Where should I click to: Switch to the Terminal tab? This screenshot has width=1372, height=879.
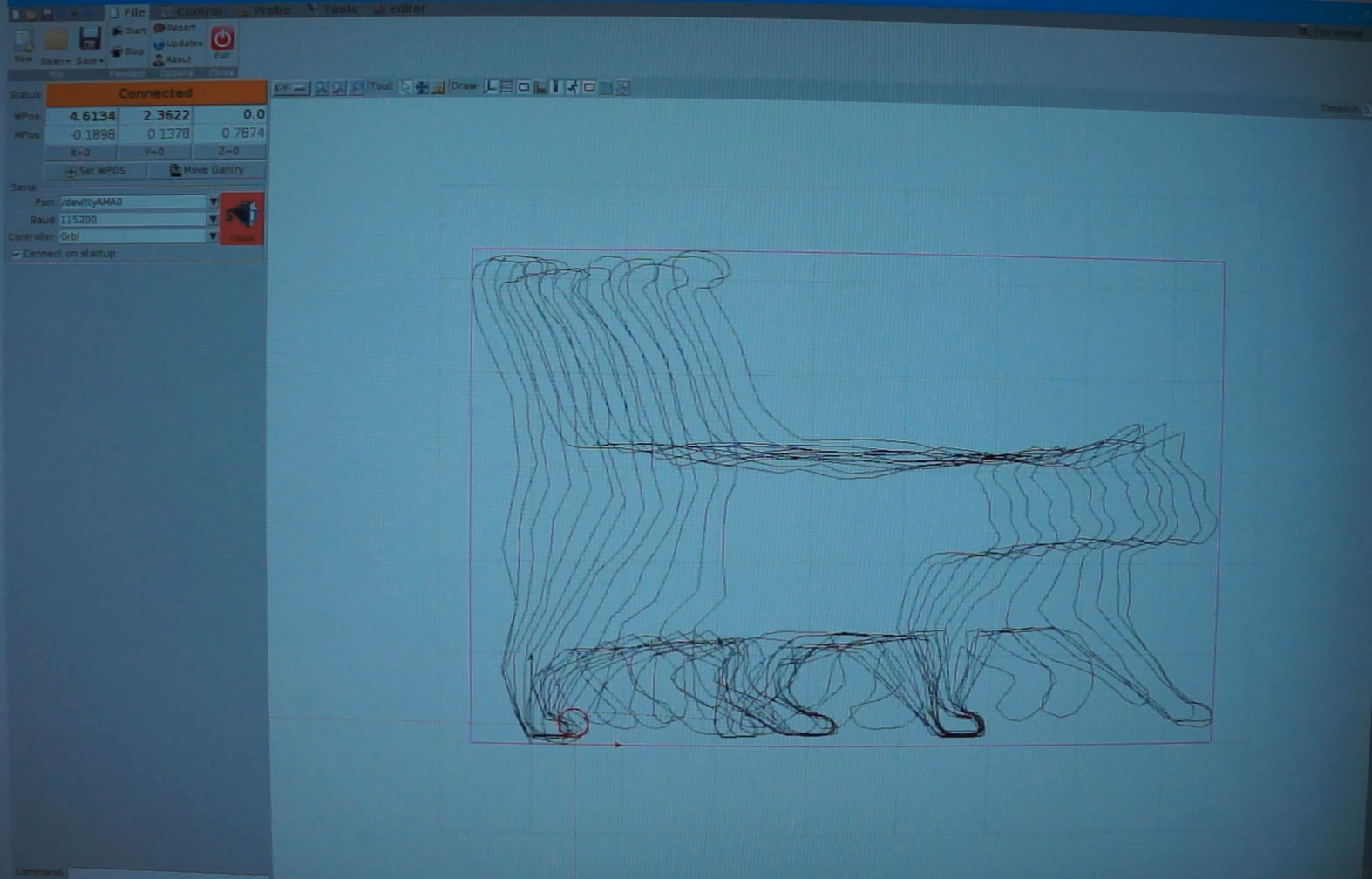tap(1331, 32)
